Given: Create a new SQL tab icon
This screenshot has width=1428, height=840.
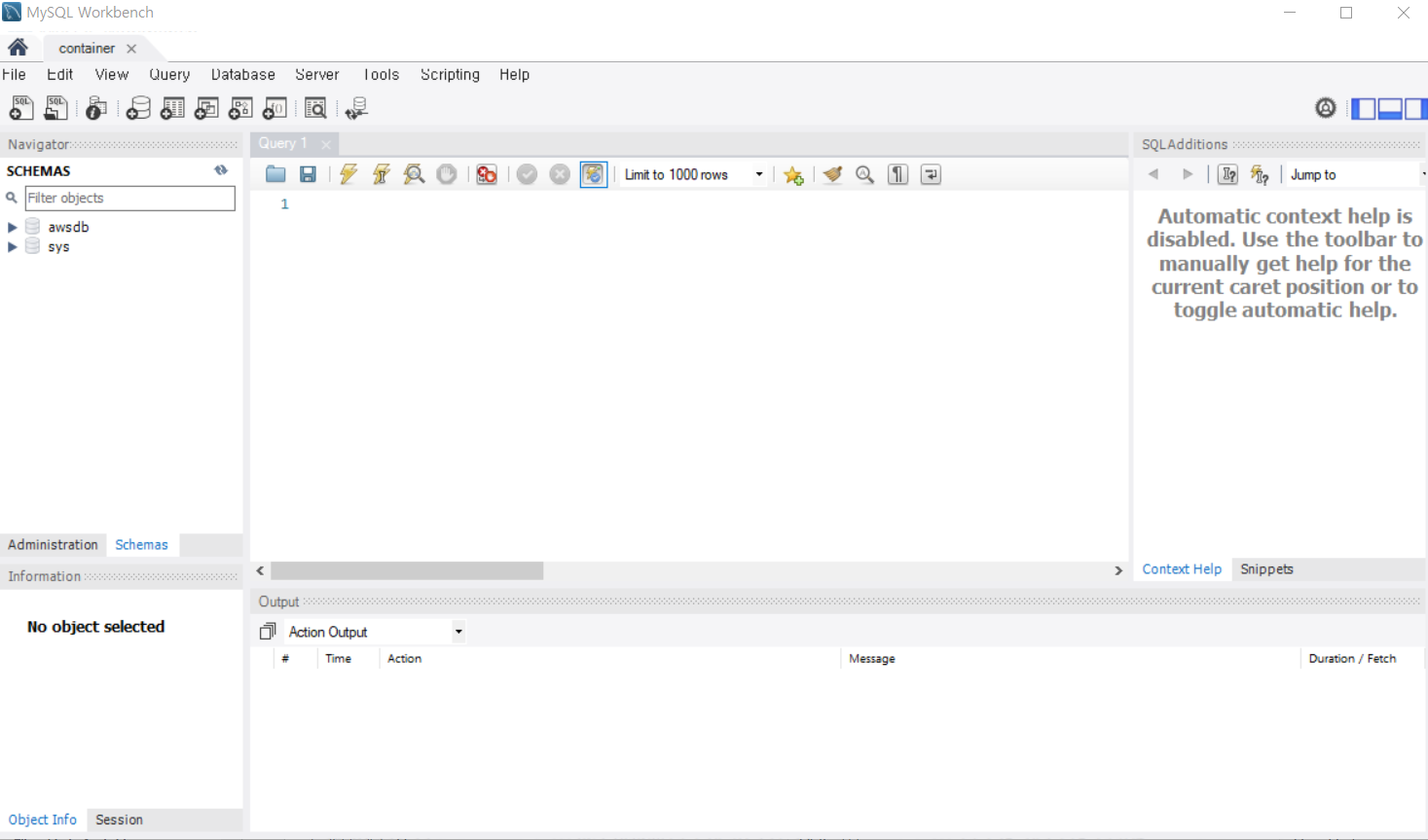Looking at the screenshot, I should coord(21,108).
